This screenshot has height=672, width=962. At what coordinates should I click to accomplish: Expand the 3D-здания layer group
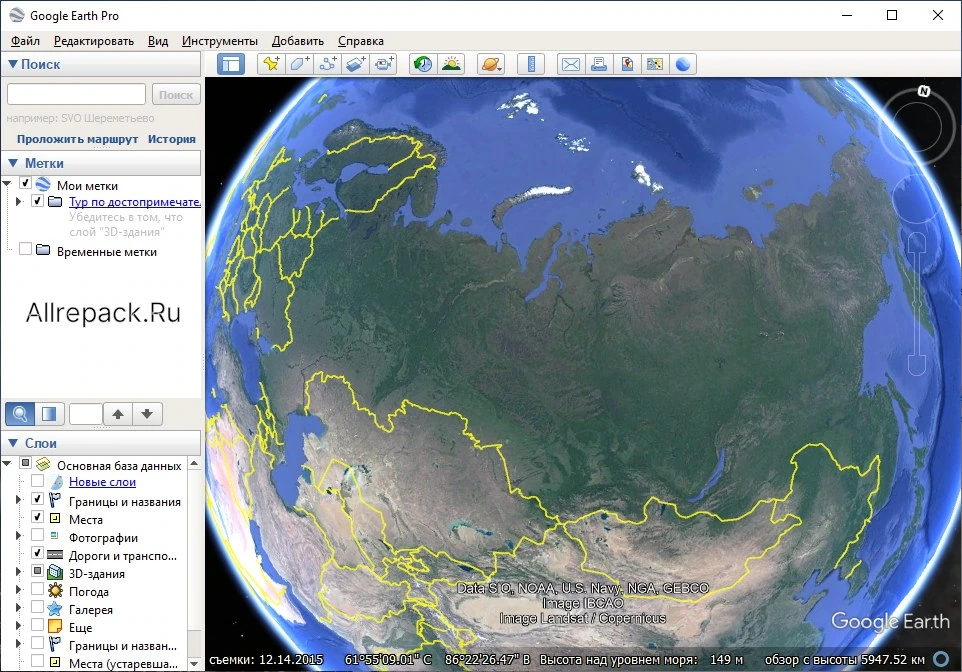point(18,571)
